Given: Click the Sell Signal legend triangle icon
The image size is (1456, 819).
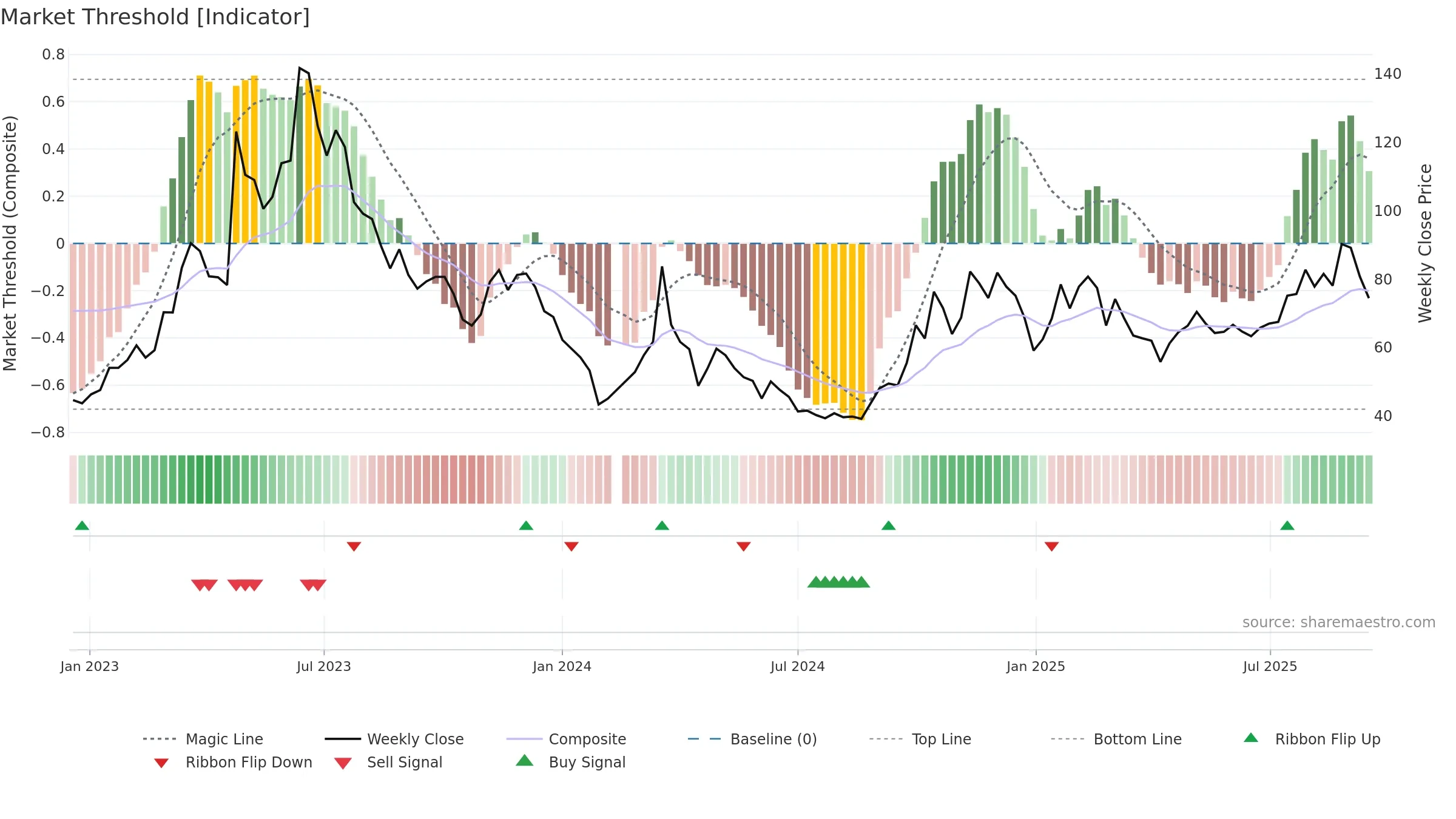Looking at the screenshot, I should click(343, 763).
